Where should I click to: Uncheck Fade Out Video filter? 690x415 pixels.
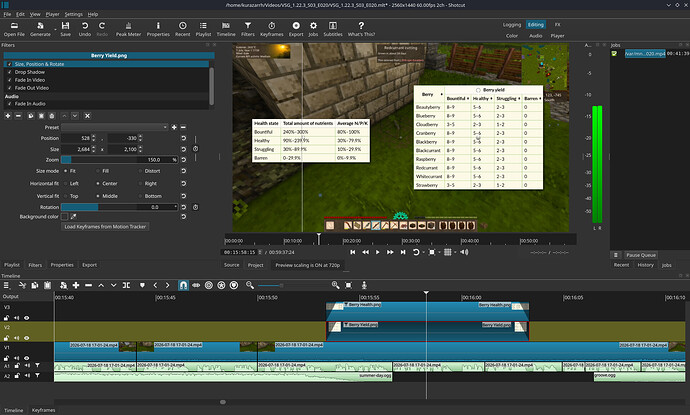(x=10, y=88)
